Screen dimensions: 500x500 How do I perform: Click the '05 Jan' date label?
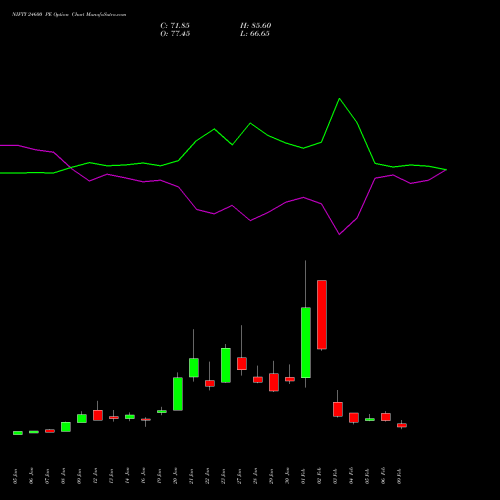point(15,476)
